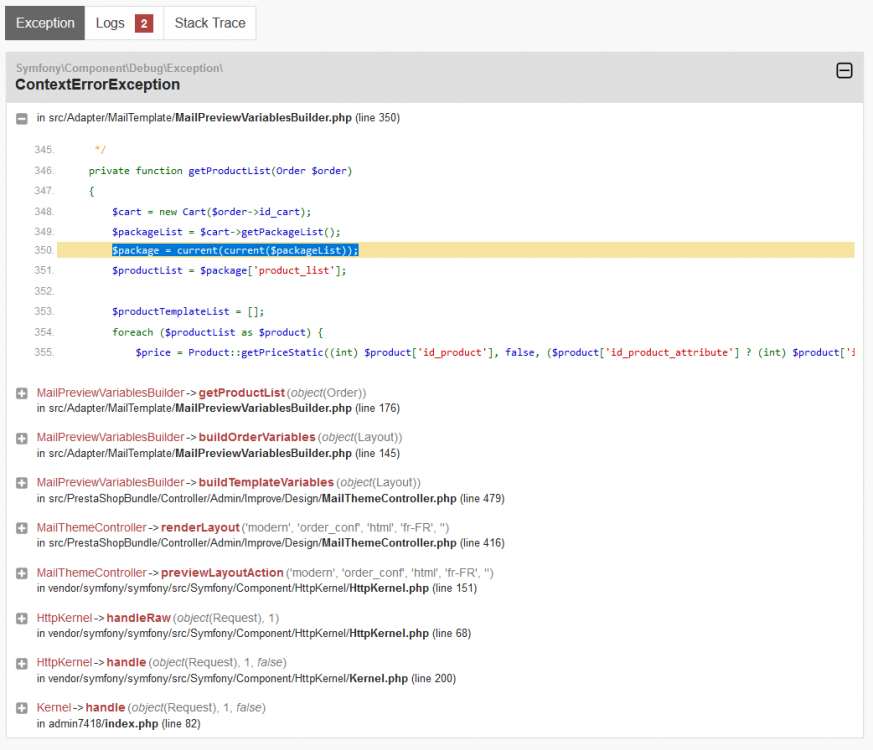Expand the buildOrderVariables trace entry
The image size is (873, 750).
point(22,438)
